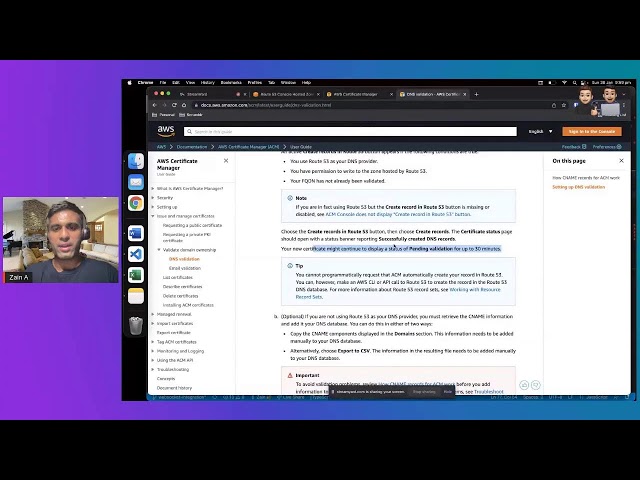Screen dimensions: 640x480
Task: Close the On this page panel
Action: click(x=621, y=161)
